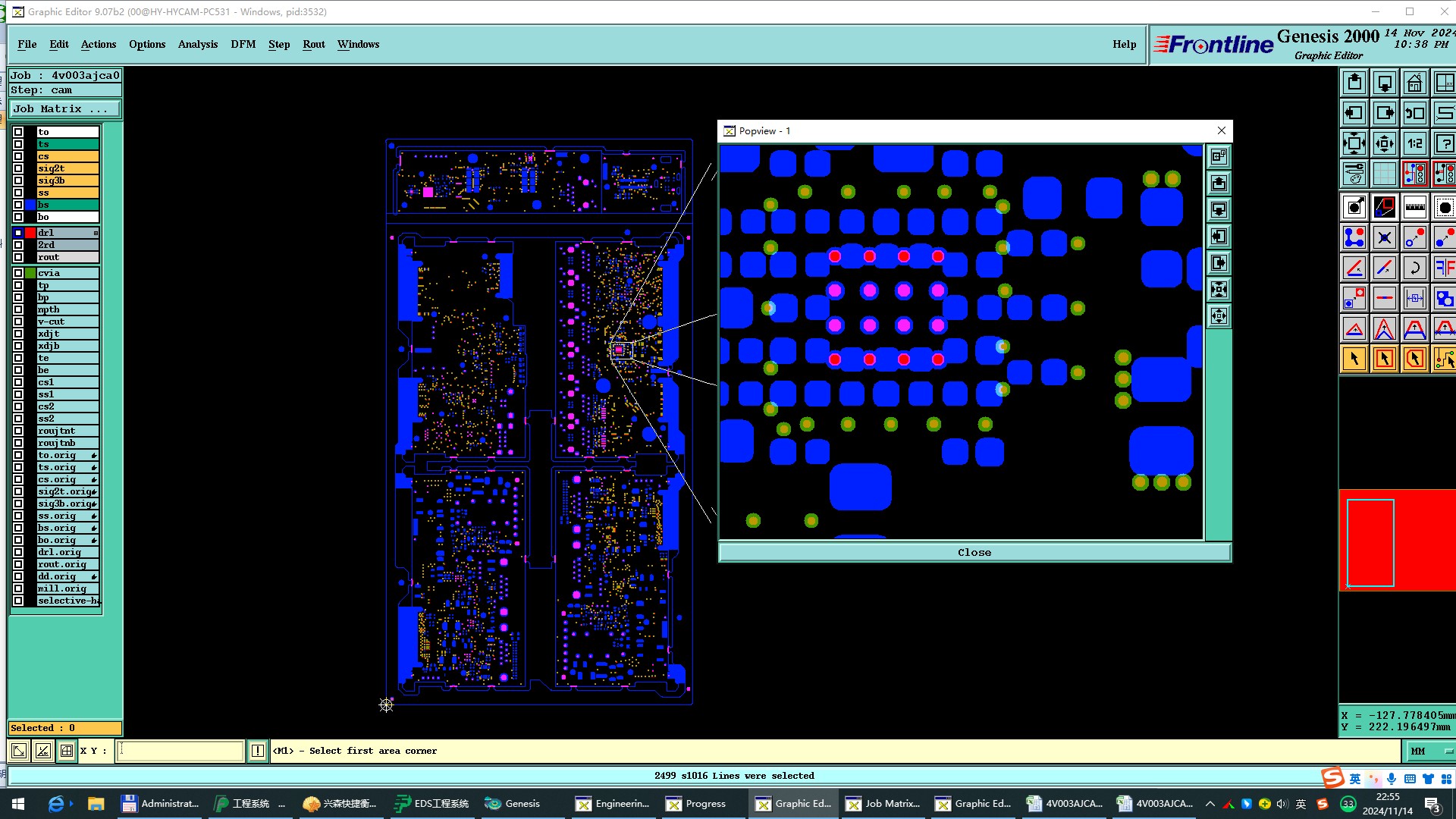Select the arrow pointer selection tool
This screenshot has width=1456, height=819.
click(1354, 359)
